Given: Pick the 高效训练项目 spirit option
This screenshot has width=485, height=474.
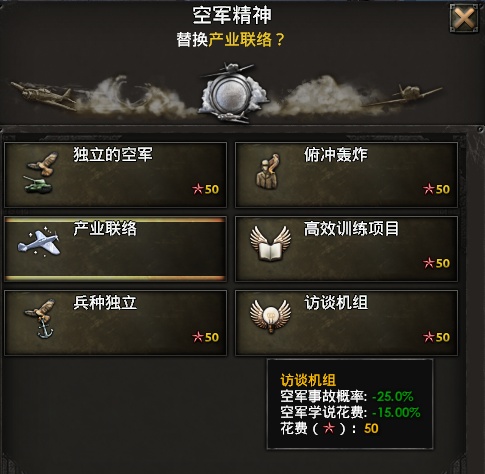Looking at the screenshot, I should point(346,249).
